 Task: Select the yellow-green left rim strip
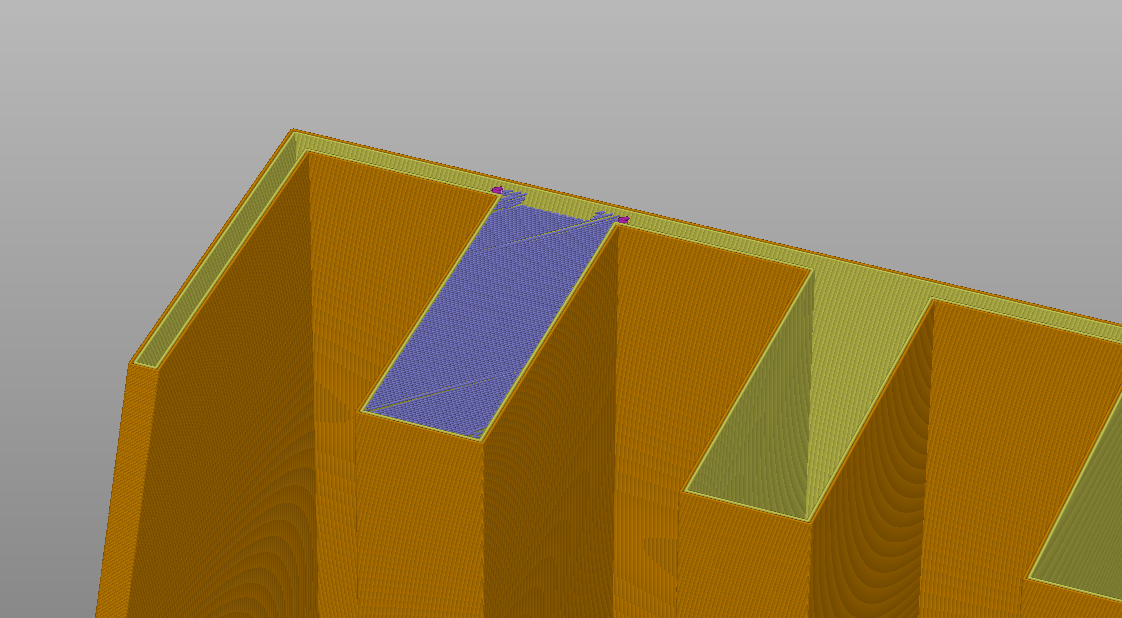tap(220, 250)
